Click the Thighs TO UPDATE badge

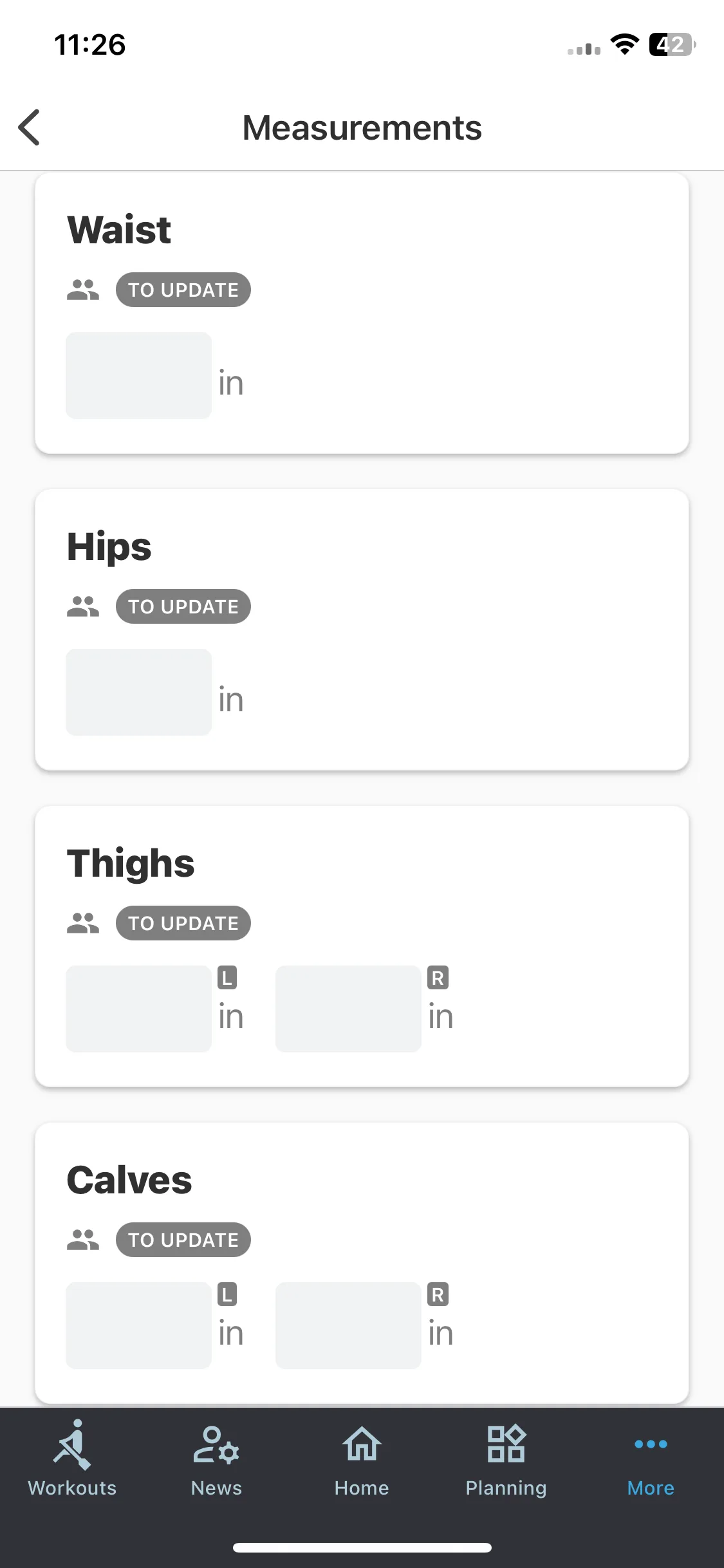pyautogui.click(x=183, y=923)
